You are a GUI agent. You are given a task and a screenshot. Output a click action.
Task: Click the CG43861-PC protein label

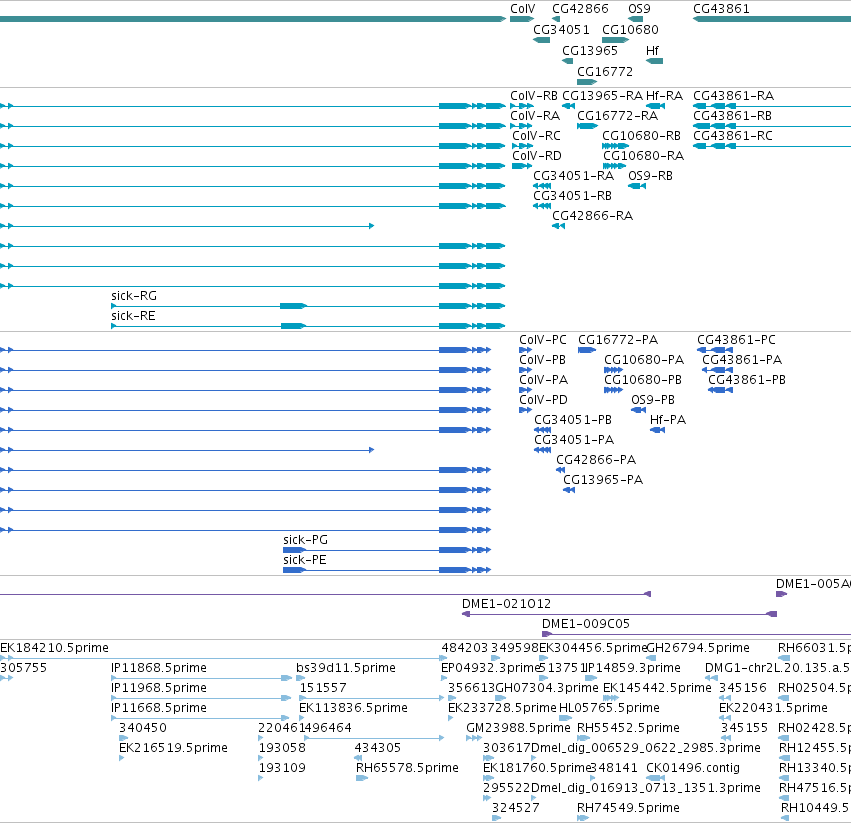tap(736, 340)
